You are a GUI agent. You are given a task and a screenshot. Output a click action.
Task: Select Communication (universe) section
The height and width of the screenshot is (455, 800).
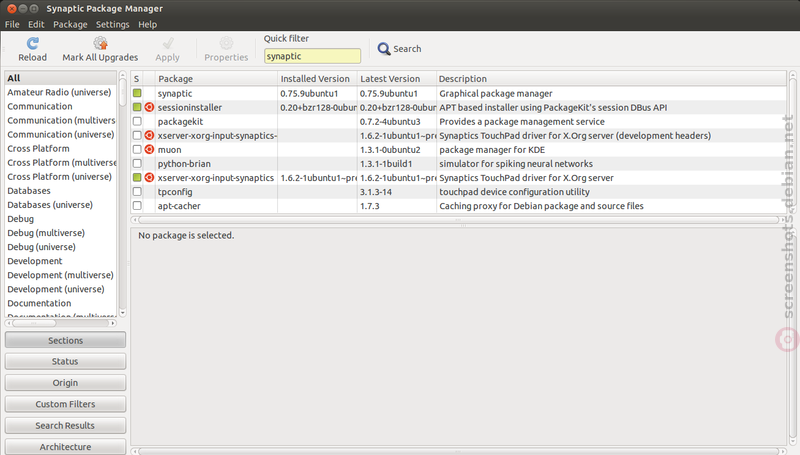coord(61,135)
